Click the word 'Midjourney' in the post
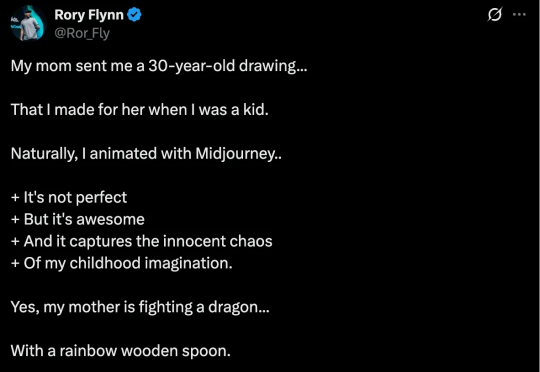540x372 pixels. click(236, 154)
